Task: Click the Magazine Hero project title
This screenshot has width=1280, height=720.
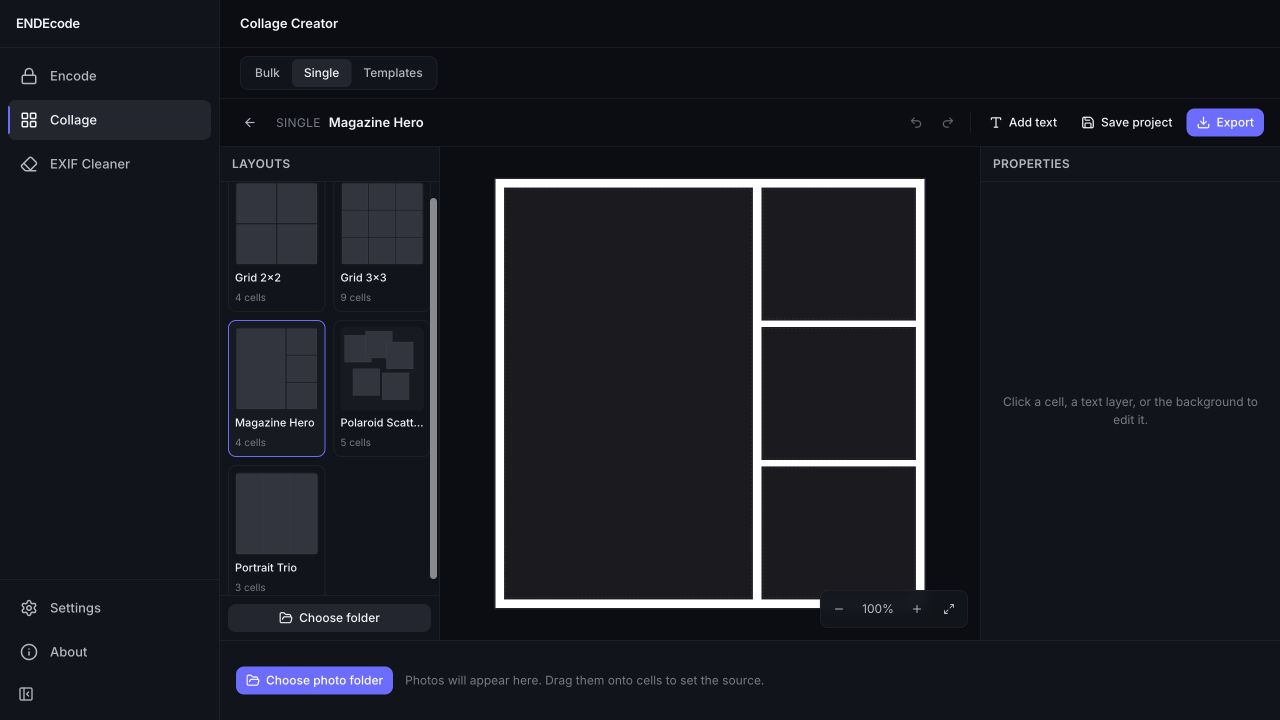Action: click(x=376, y=123)
